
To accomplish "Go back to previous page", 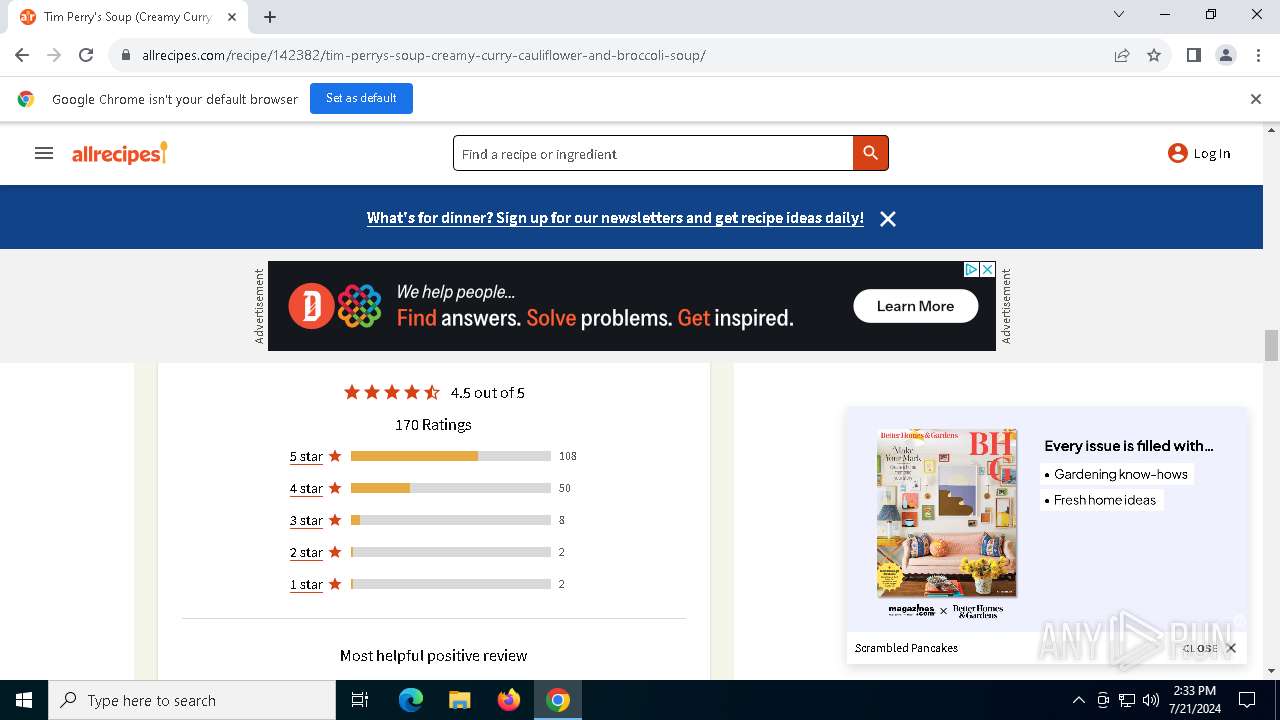I will point(22,55).
